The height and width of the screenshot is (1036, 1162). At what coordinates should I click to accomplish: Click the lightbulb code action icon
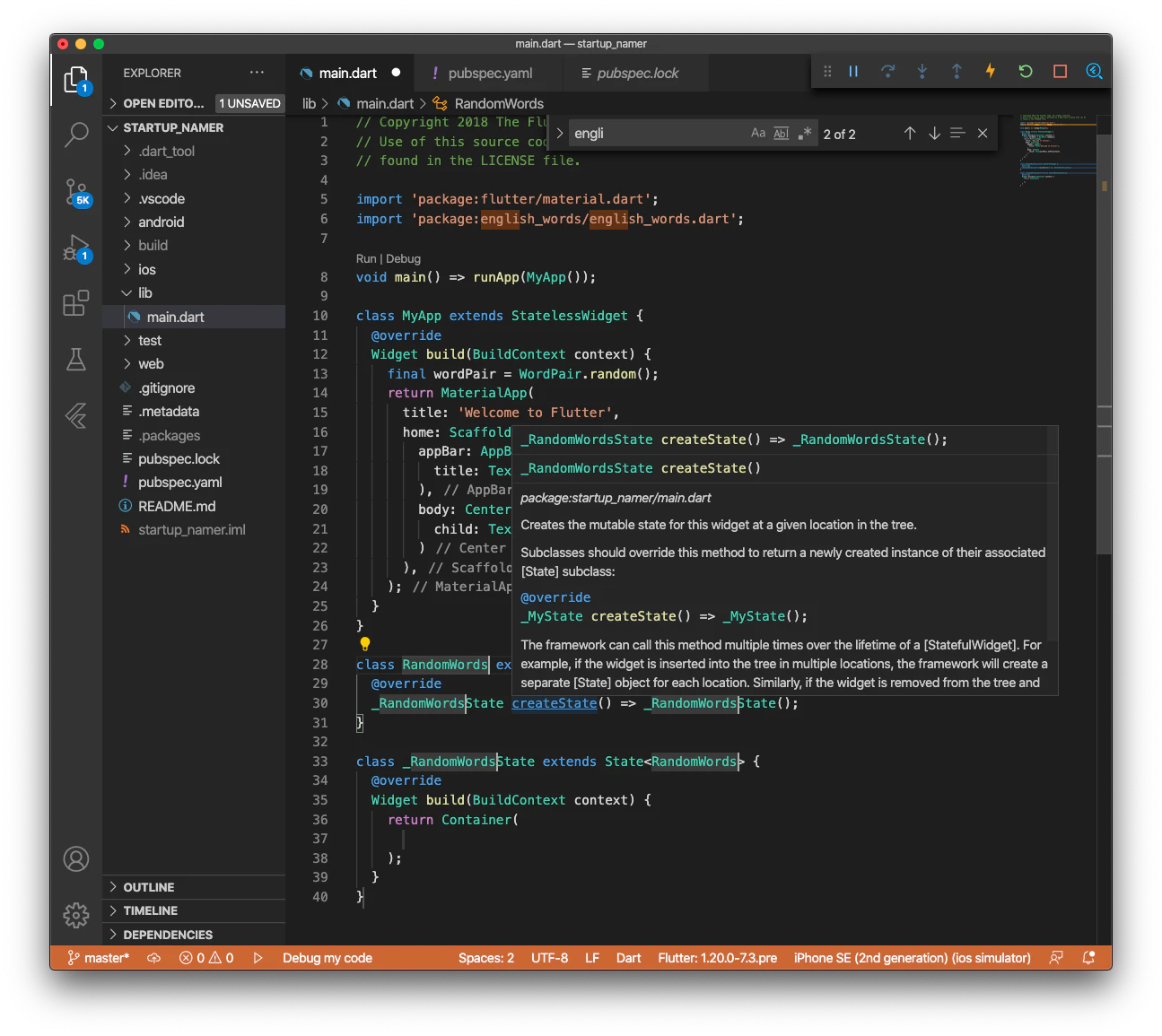coord(364,644)
